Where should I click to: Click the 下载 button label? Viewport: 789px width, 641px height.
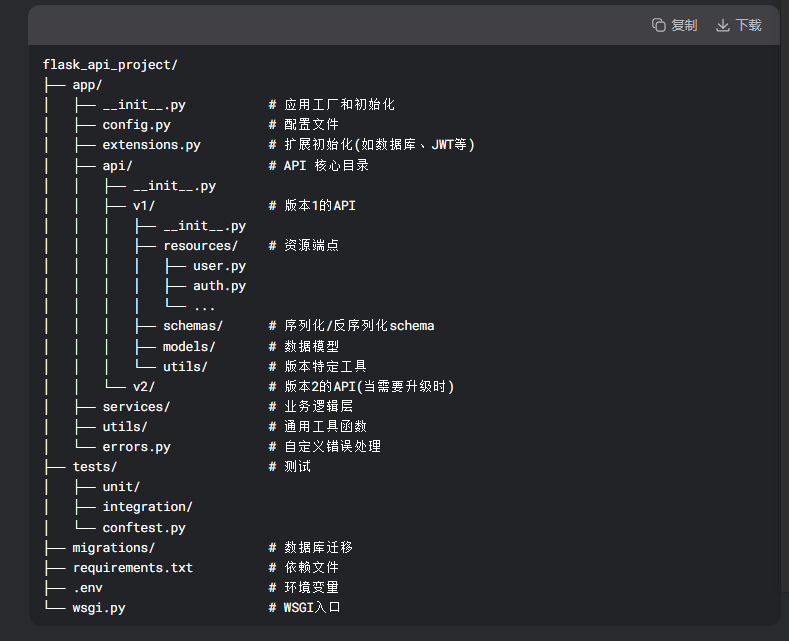pos(748,25)
